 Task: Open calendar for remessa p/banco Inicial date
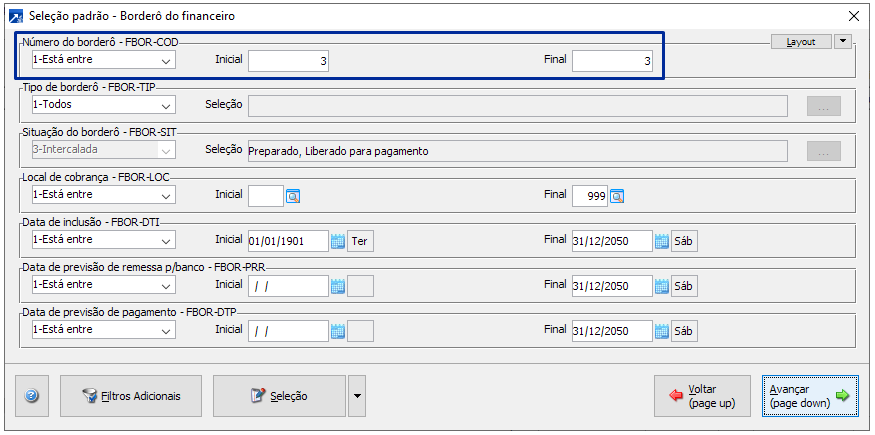tap(338, 287)
